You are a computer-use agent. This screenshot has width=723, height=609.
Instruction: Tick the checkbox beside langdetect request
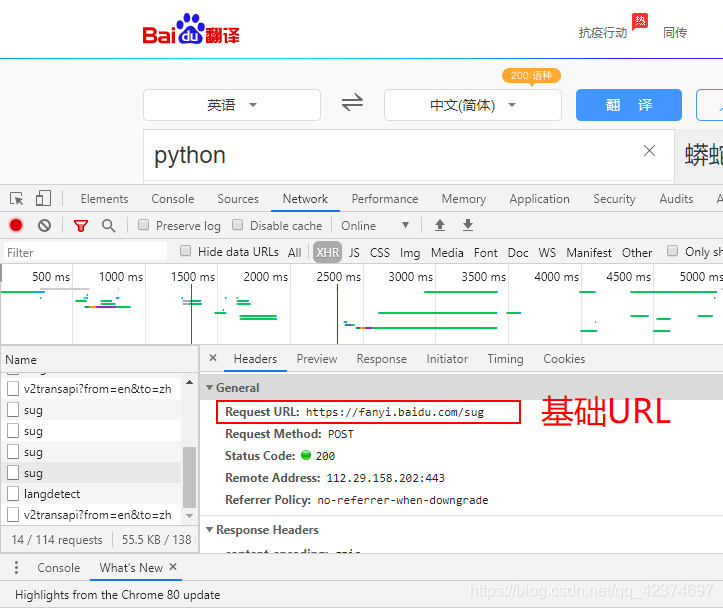[13, 493]
